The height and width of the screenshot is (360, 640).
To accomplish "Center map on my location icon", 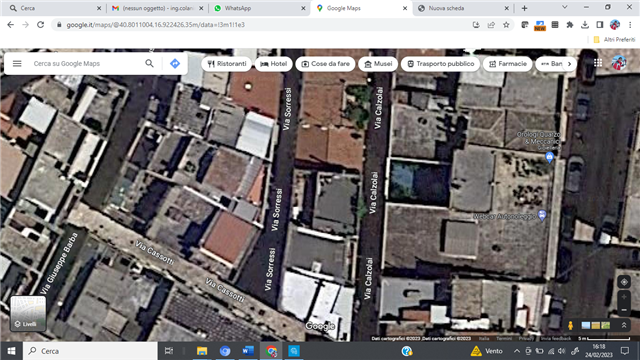I will click(x=624, y=282).
